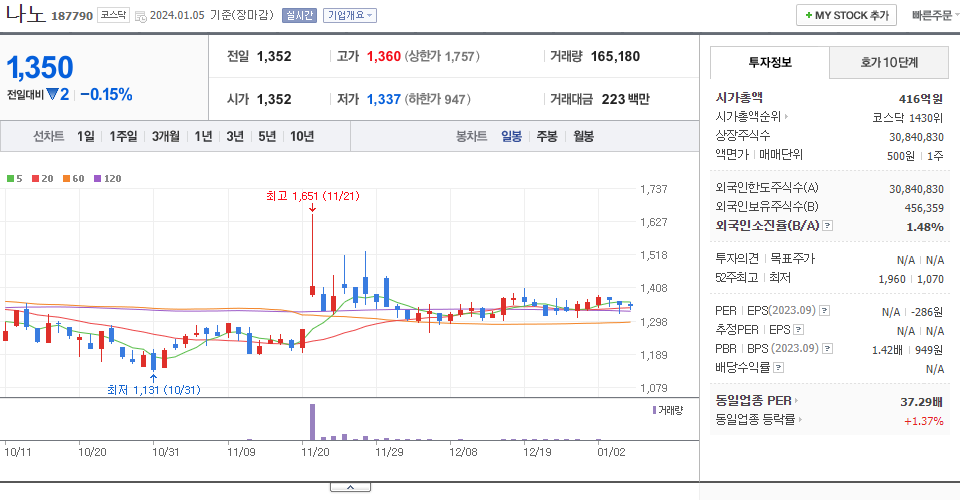Click the 코스닥 1430위 ranking value
The image size is (960, 500).
coord(907,118)
